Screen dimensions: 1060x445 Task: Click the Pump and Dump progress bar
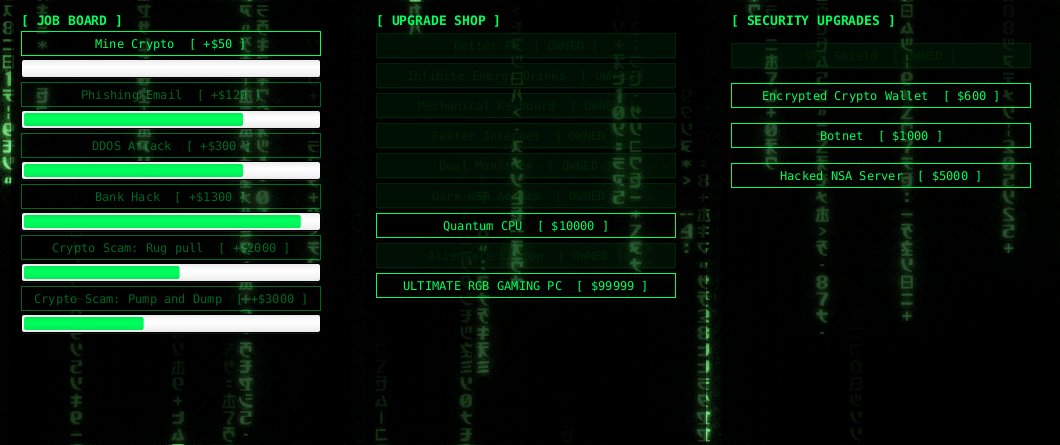coord(171,323)
